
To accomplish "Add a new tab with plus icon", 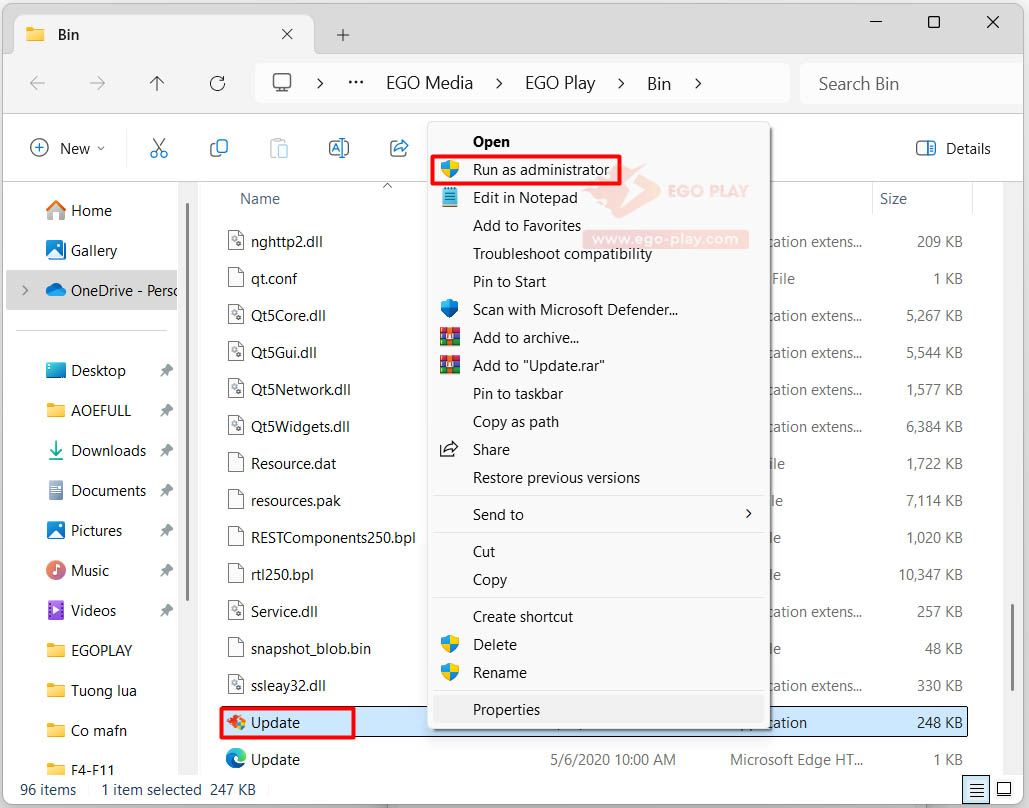I will click(343, 35).
